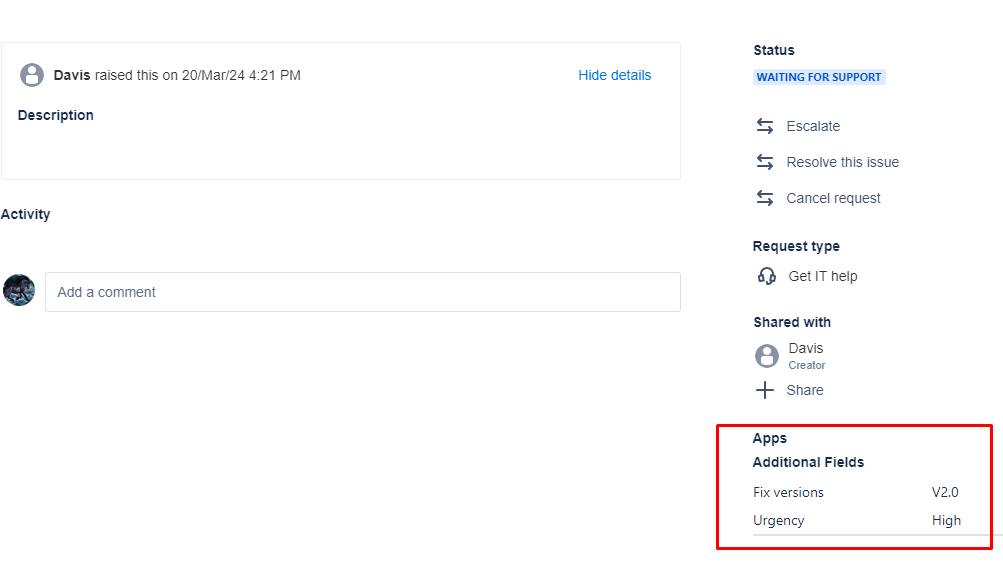
Task: Click the Fix versions label
Action: point(788,492)
